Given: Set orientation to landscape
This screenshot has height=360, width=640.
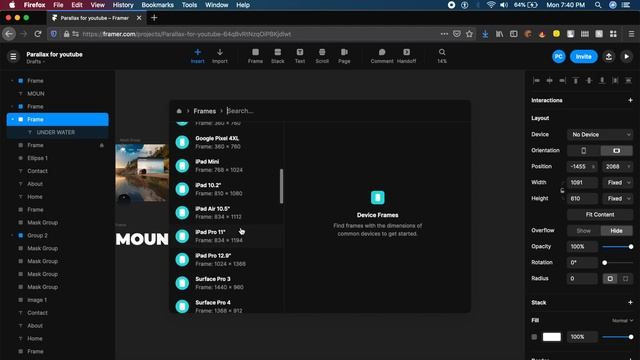Looking at the screenshot, I should (x=616, y=151).
